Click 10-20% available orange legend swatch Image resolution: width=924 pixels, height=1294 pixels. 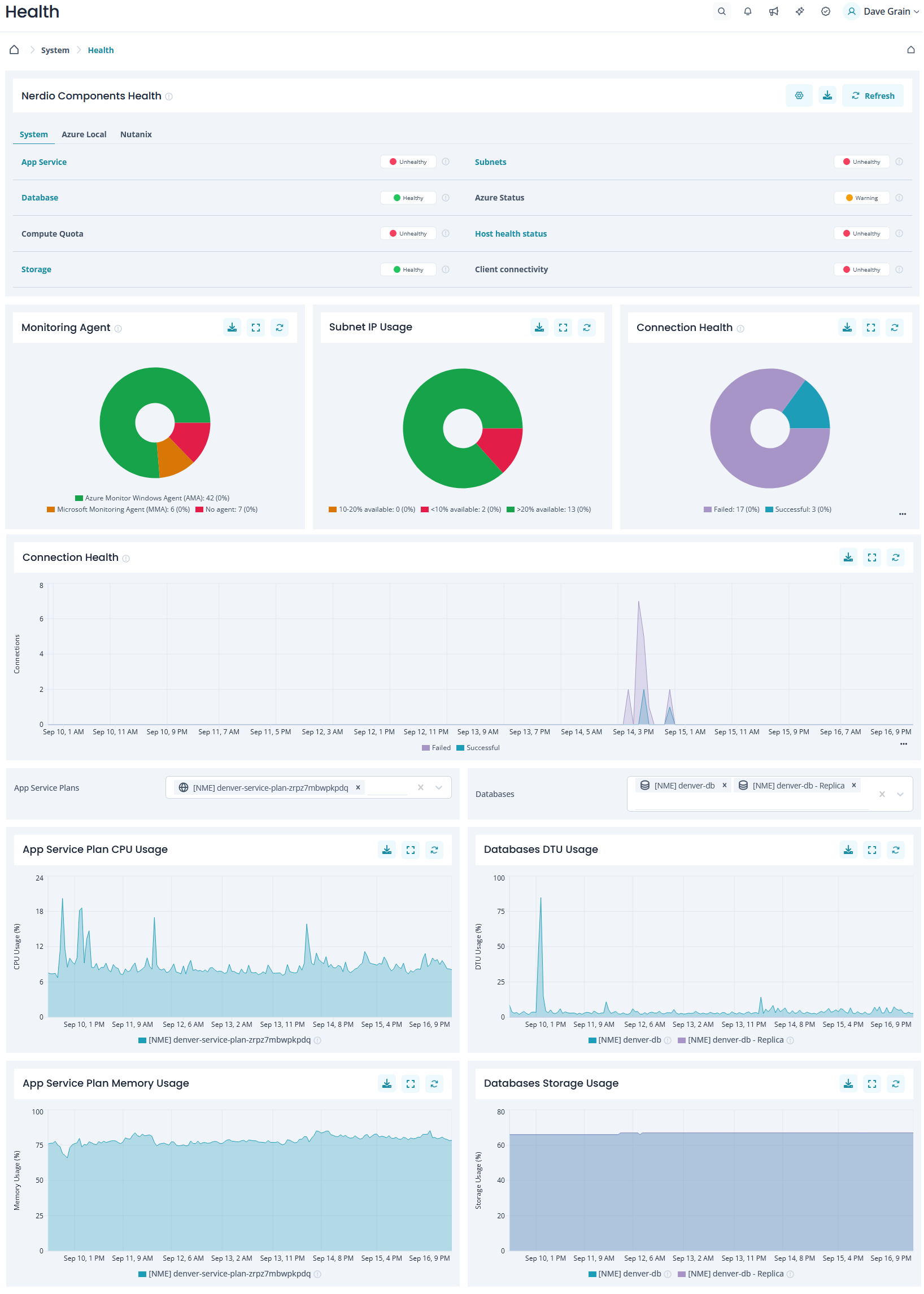pos(333,510)
